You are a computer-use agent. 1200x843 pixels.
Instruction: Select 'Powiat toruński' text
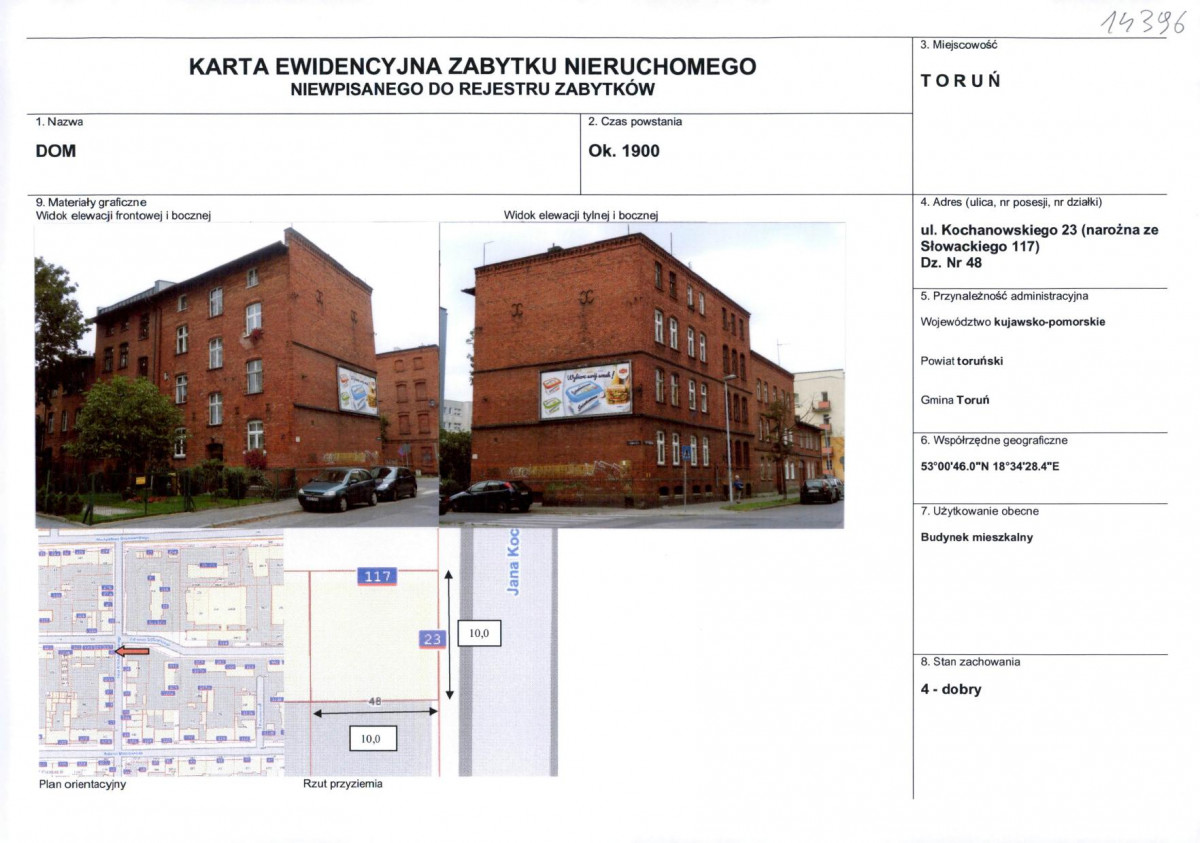pos(962,361)
